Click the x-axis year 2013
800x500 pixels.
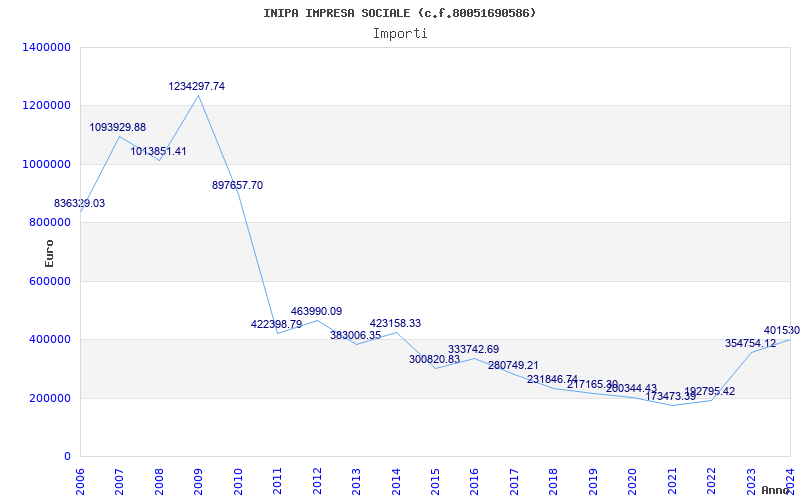point(356,481)
